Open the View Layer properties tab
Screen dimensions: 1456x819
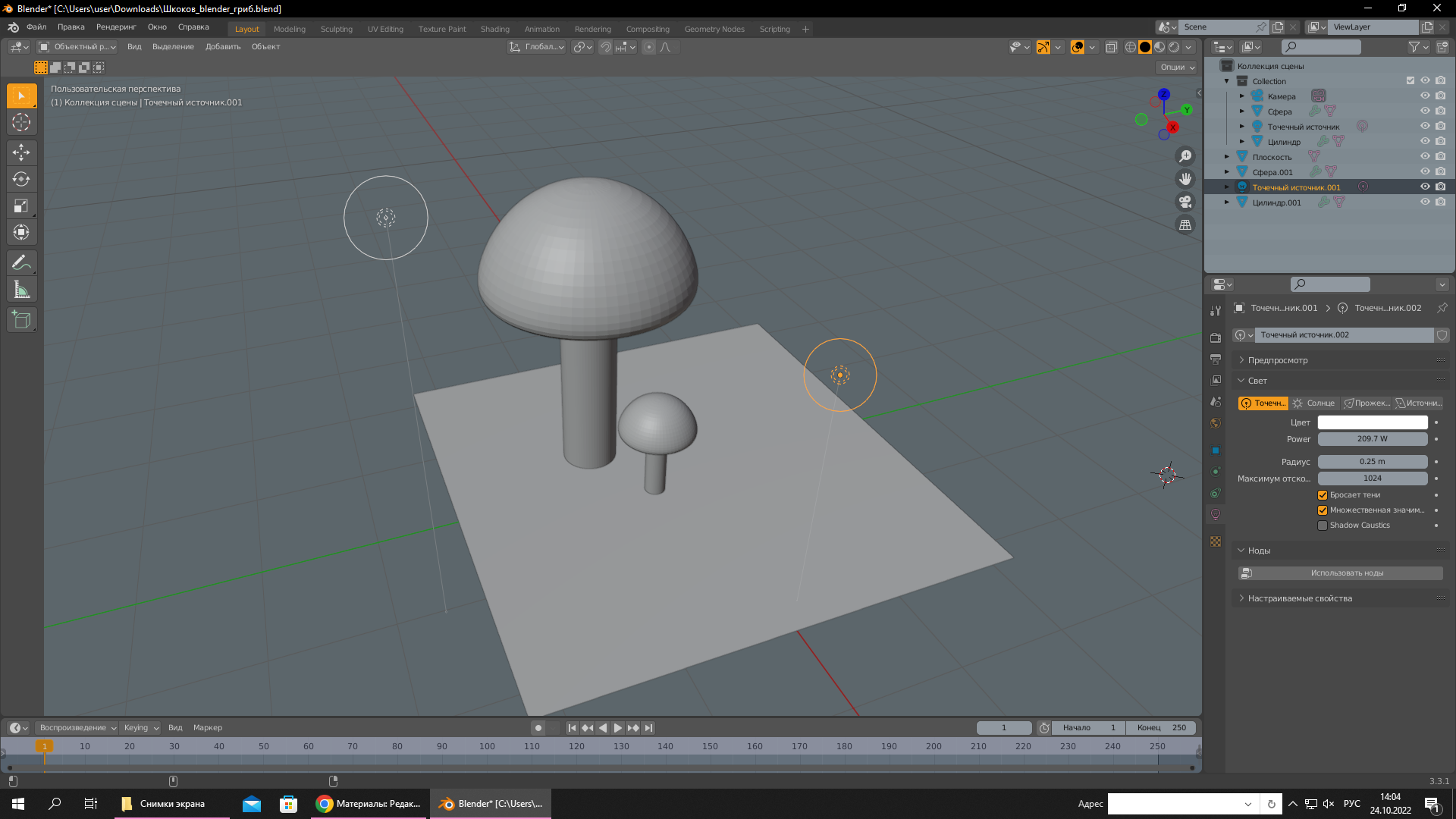pos(1216,380)
